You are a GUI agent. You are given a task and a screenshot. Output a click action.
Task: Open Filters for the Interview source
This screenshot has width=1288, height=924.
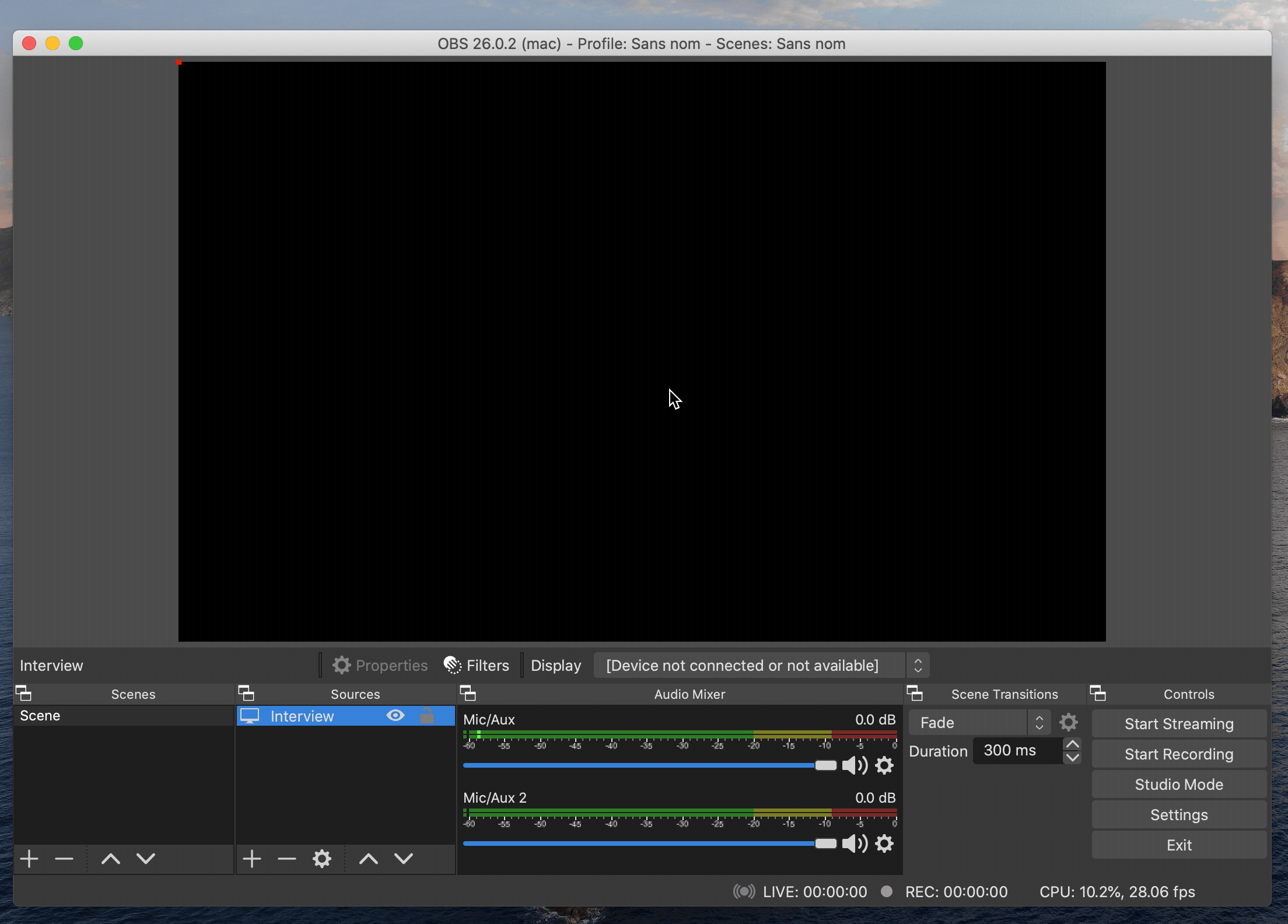pos(477,666)
